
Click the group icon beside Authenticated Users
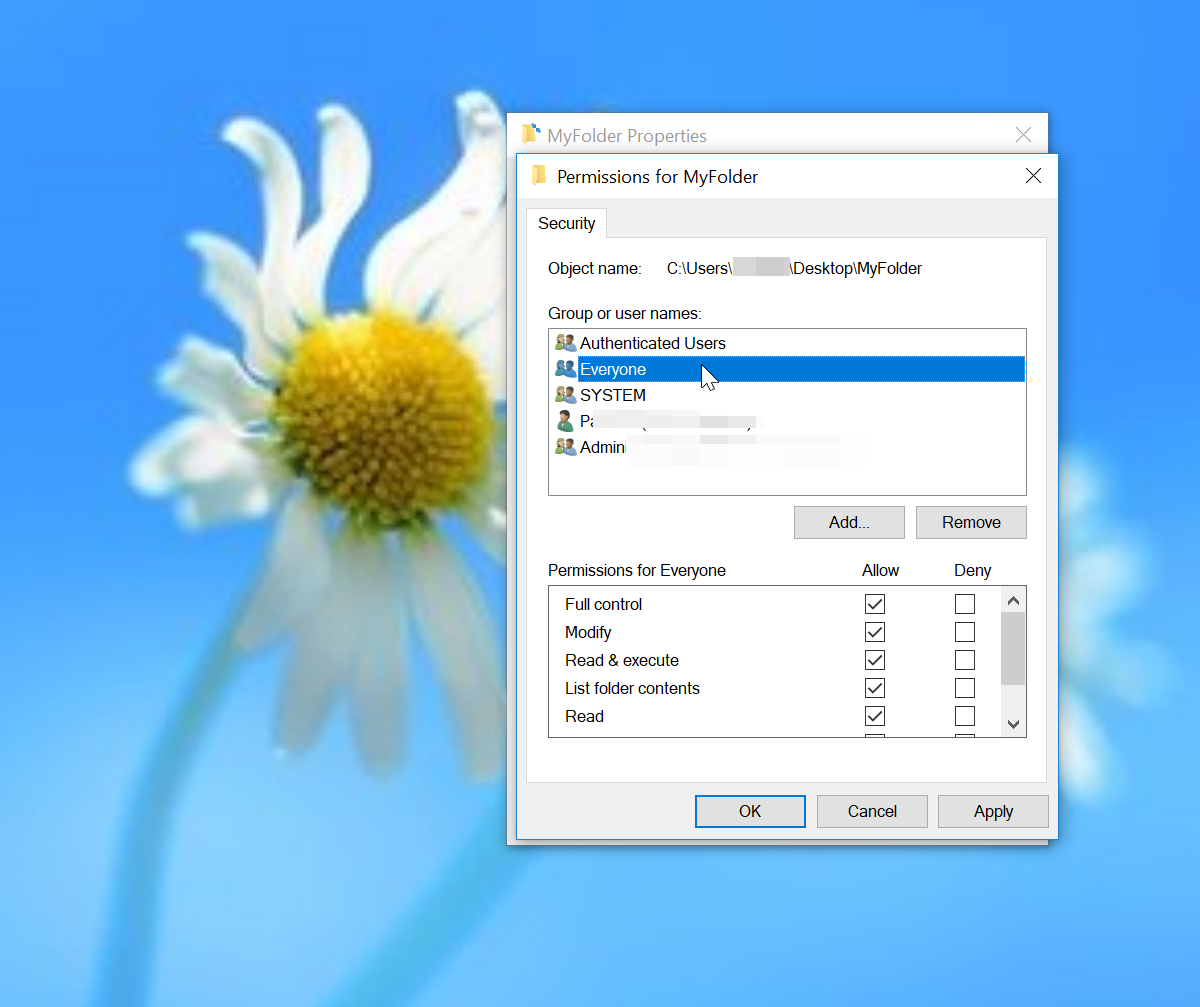point(565,342)
